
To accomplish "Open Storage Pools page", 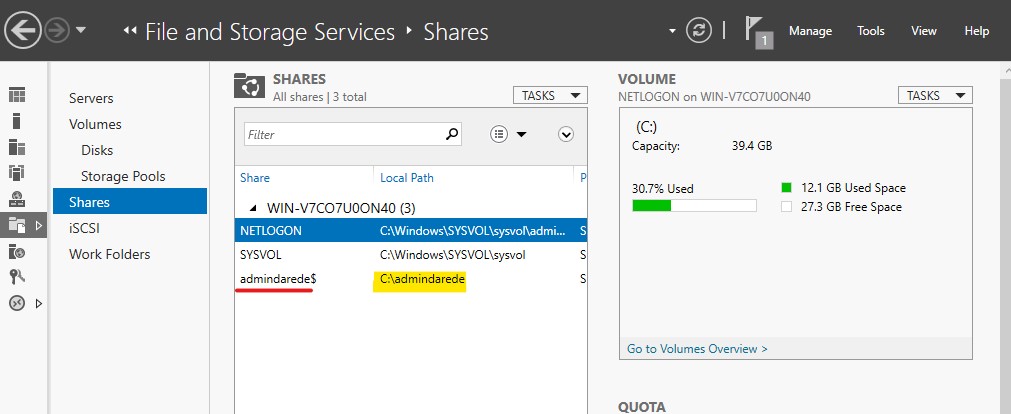I will [123, 177].
